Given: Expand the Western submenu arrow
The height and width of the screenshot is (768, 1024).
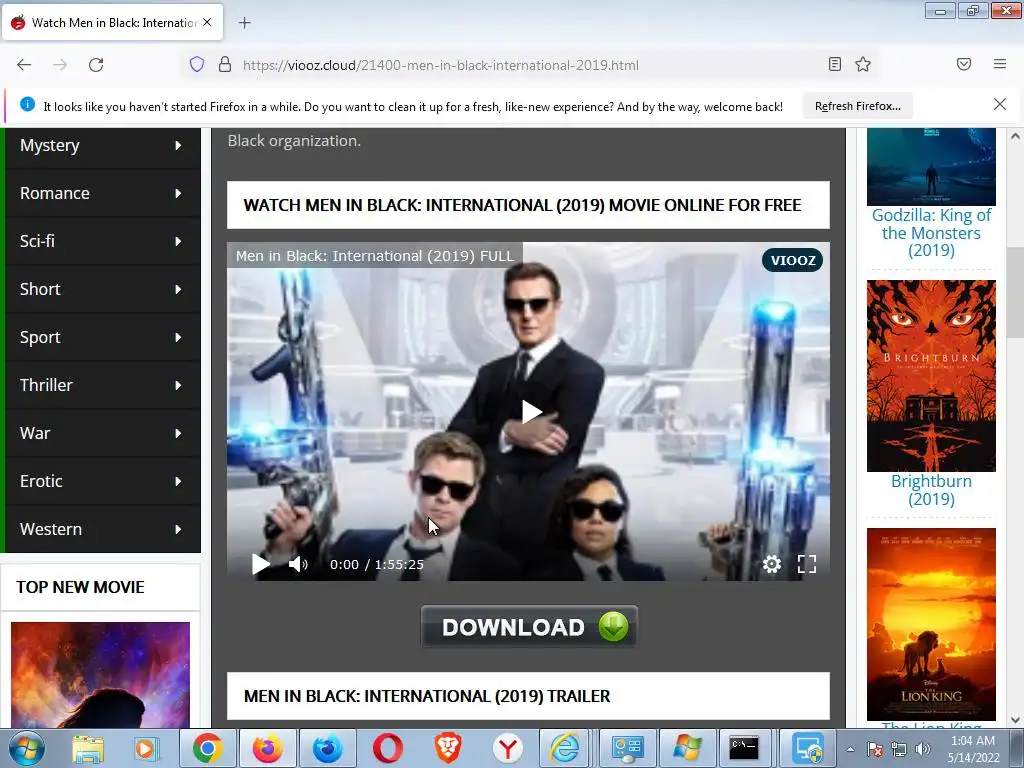Looking at the screenshot, I should coord(178,529).
